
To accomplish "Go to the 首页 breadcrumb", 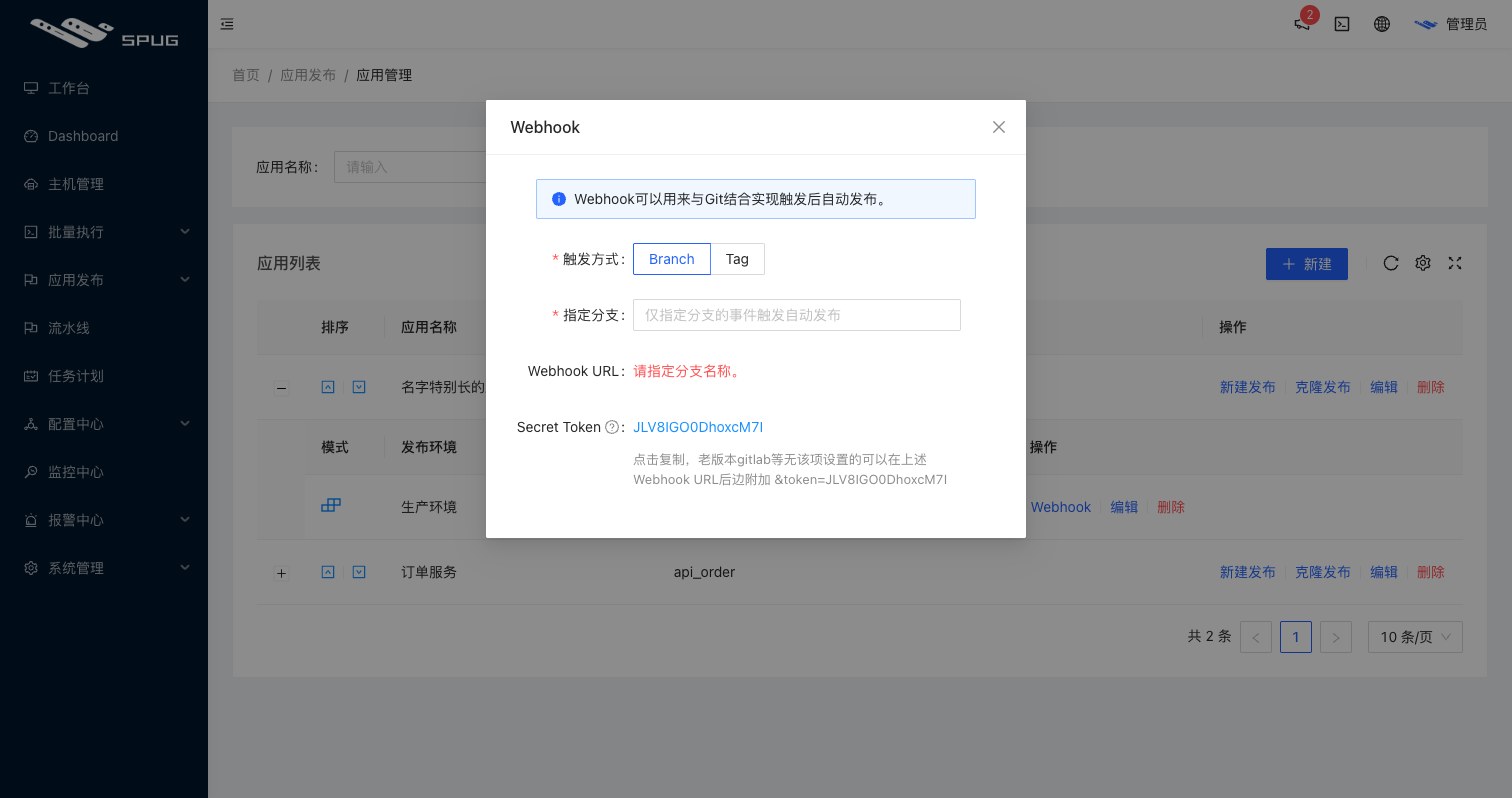I will pyautogui.click(x=246, y=75).
